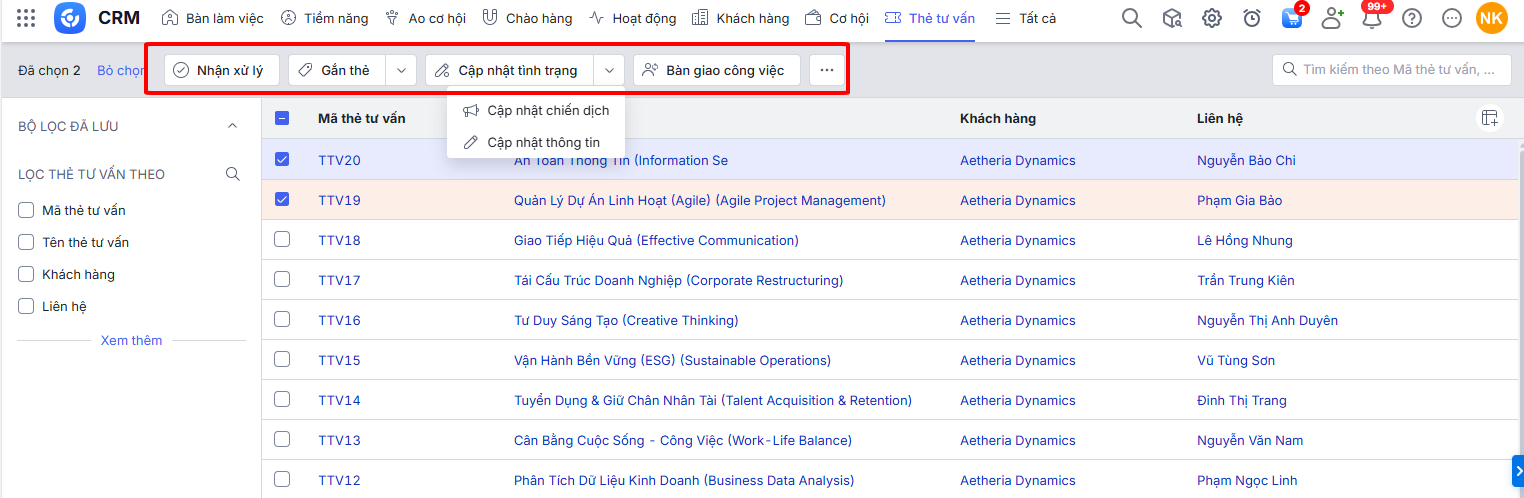
Task: Collapse the Bộ lọc đã lưu section
Action: (233, 126)
